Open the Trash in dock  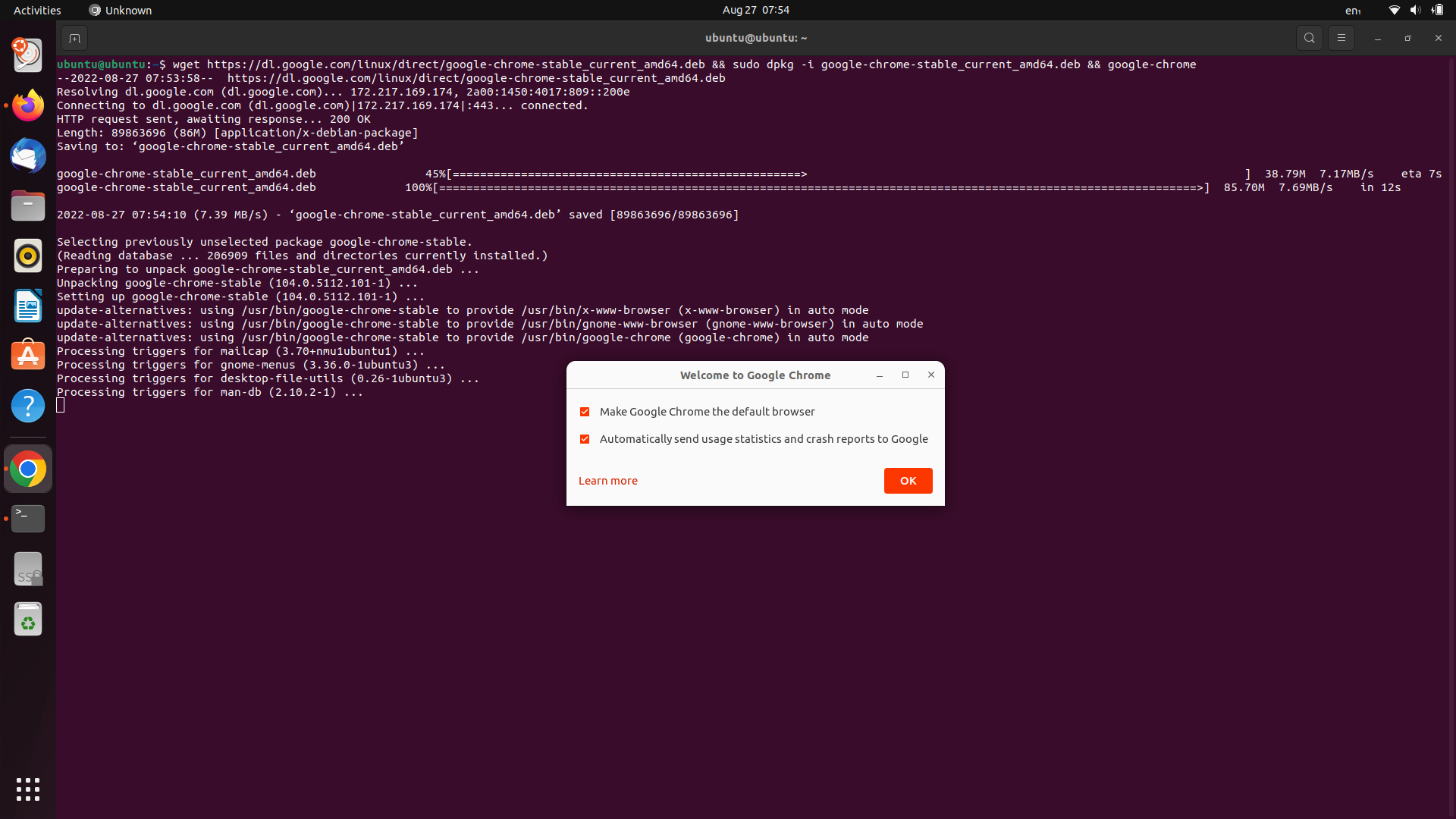pos(28,620)
